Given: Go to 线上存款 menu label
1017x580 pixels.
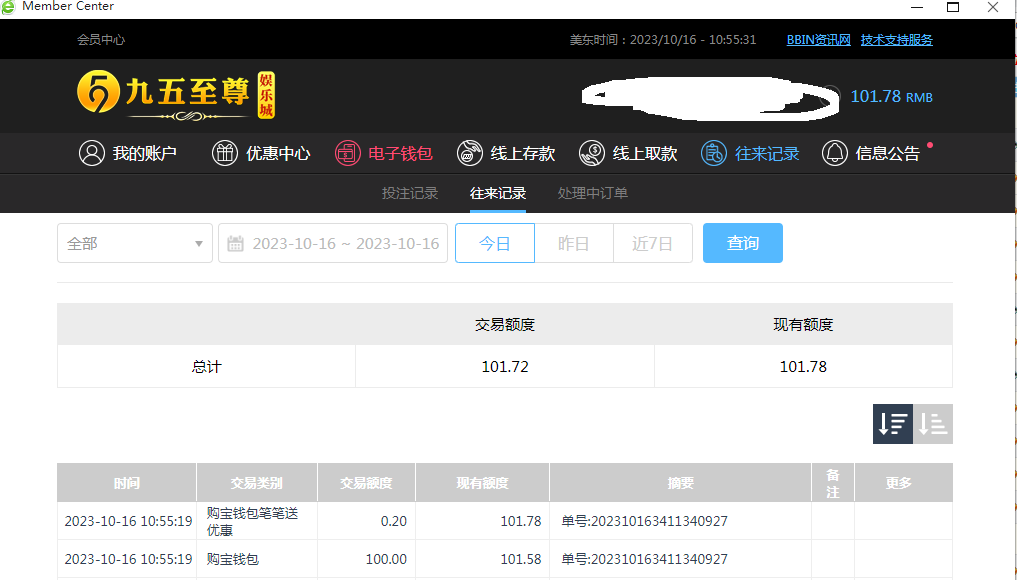Looking at the screenshot, I should click(x=523, y=154).
